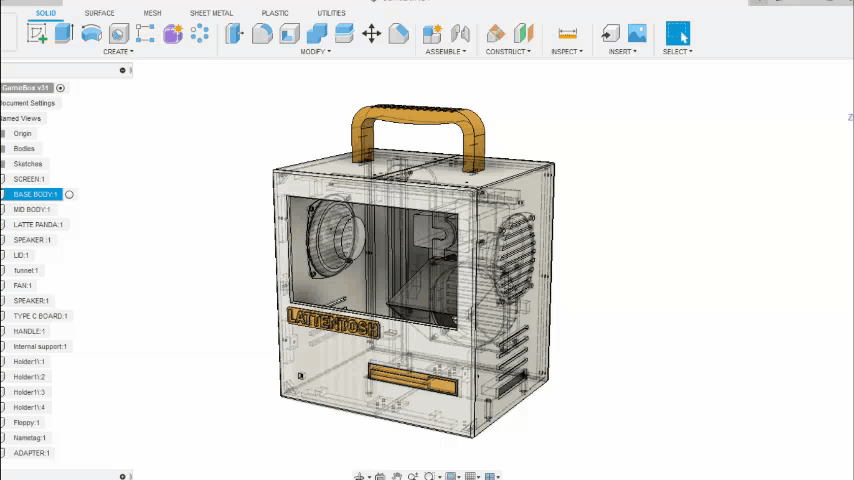Click the Hole tool icon
Screen dimensions: 854x480
pyautogui.click(x=119, y=34)
